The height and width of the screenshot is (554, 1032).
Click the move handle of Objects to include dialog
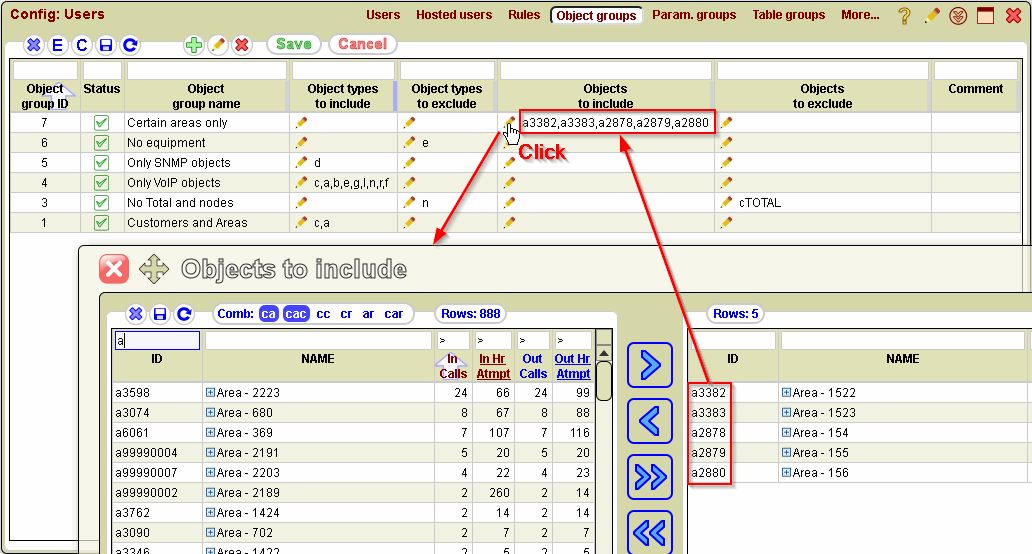pos(154,269)
